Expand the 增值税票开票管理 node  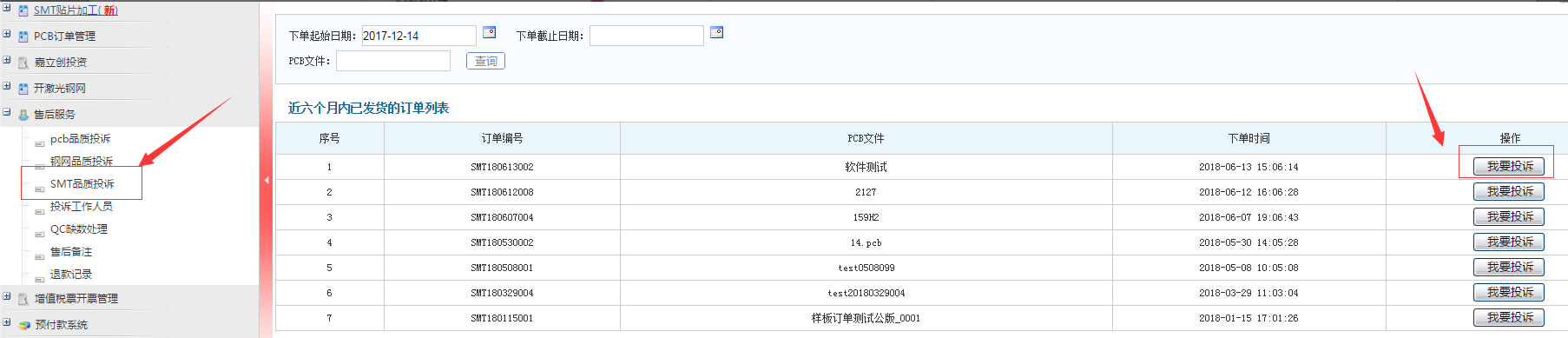pos(7,297)
